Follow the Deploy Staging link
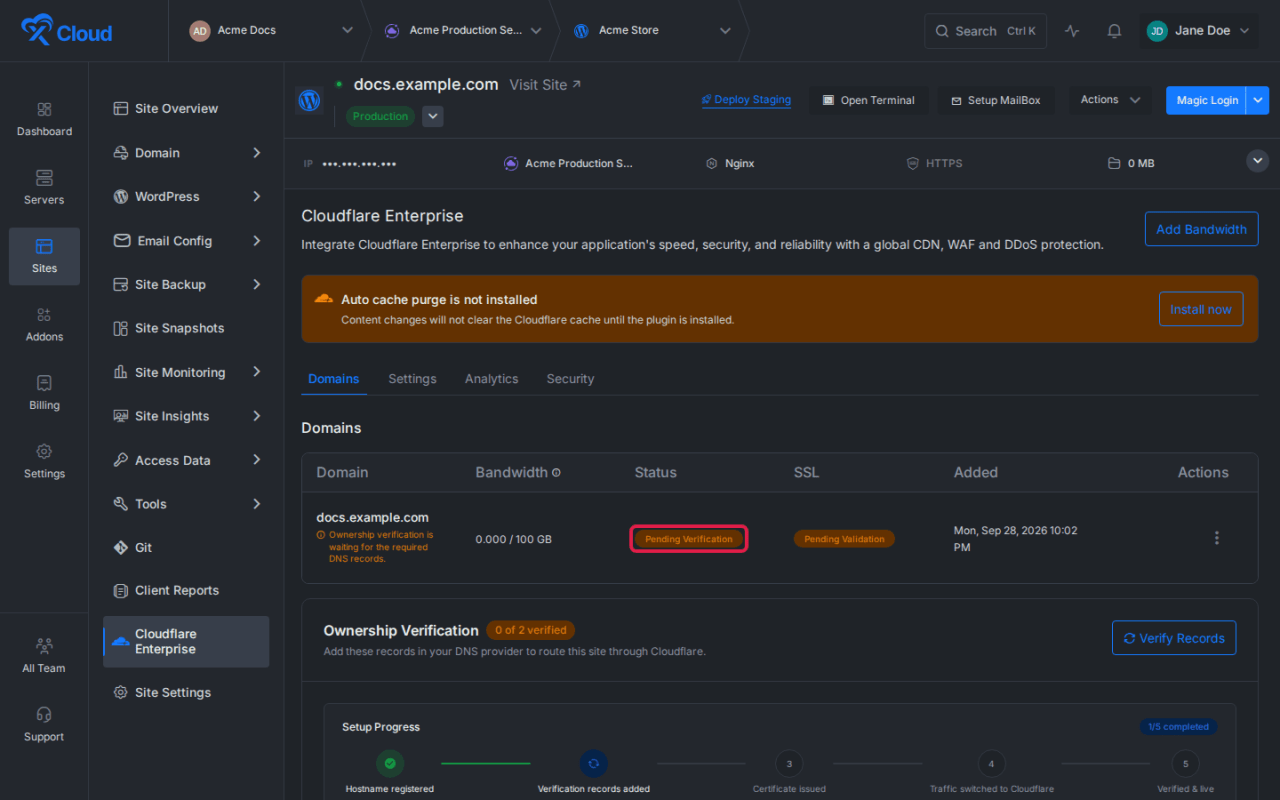 pyautogui.click(x=746, y=100)
